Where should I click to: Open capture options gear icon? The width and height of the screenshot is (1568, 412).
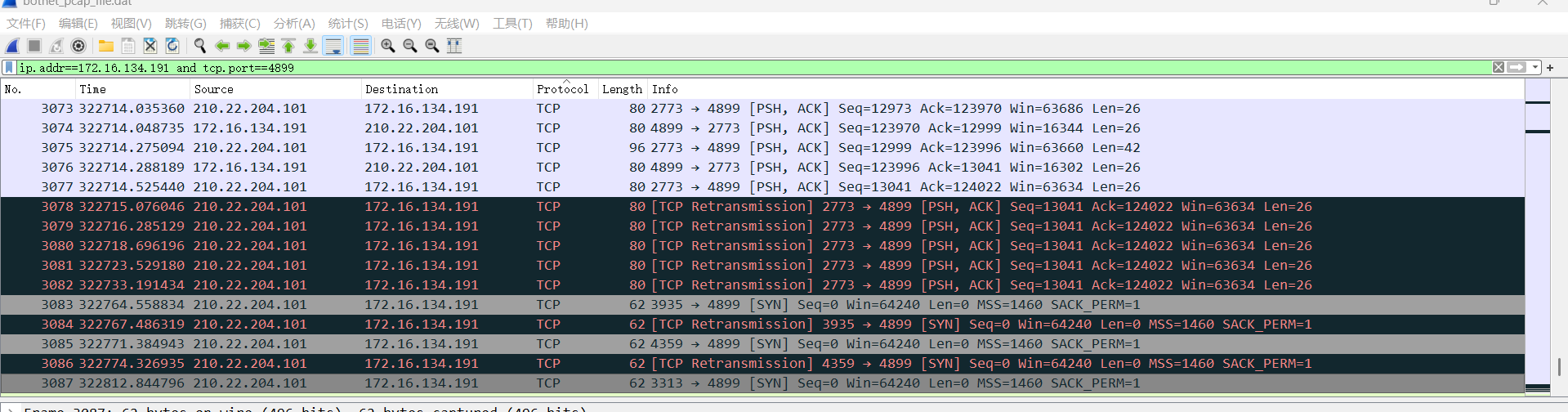tap(78, 46)
